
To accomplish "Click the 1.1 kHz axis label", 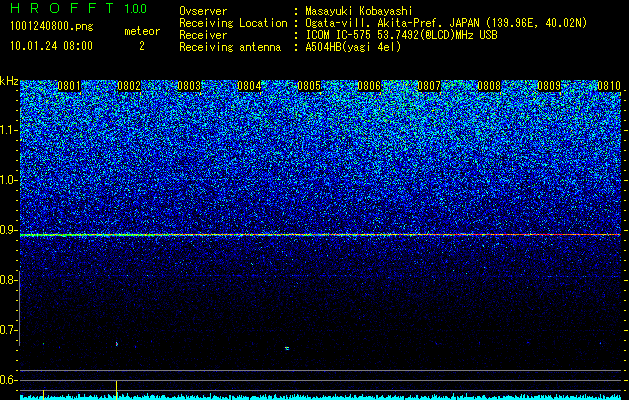I will pyautogui.click(x=9, y=130).
